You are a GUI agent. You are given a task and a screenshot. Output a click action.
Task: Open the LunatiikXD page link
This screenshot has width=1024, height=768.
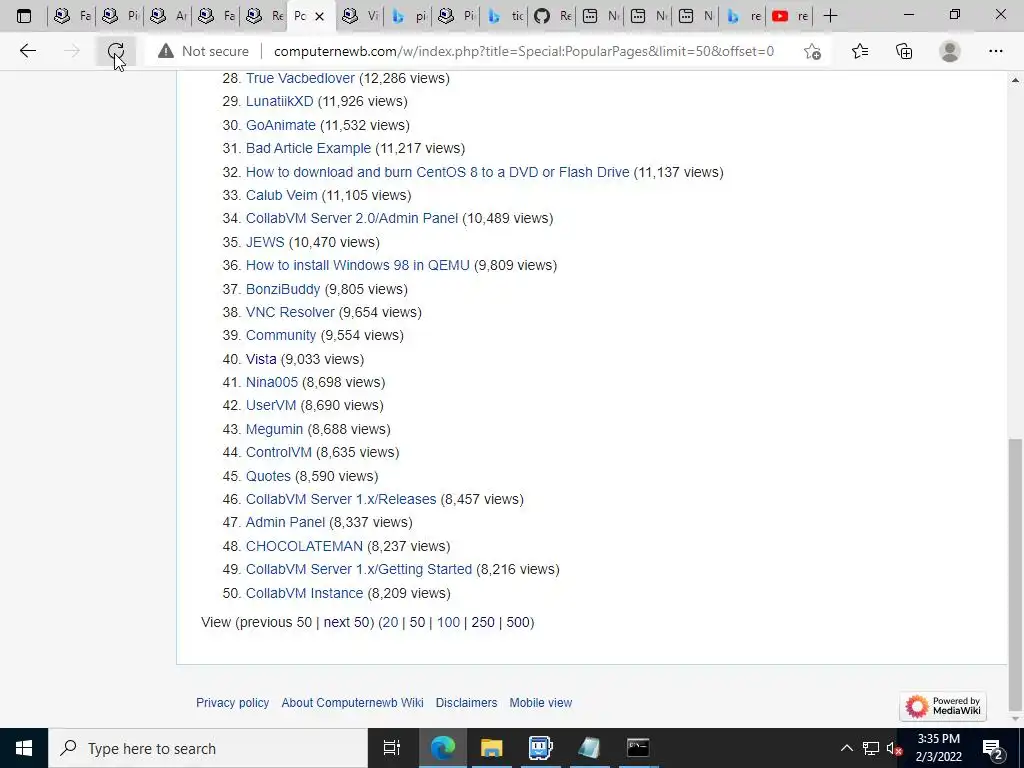[x=280, y=101]
